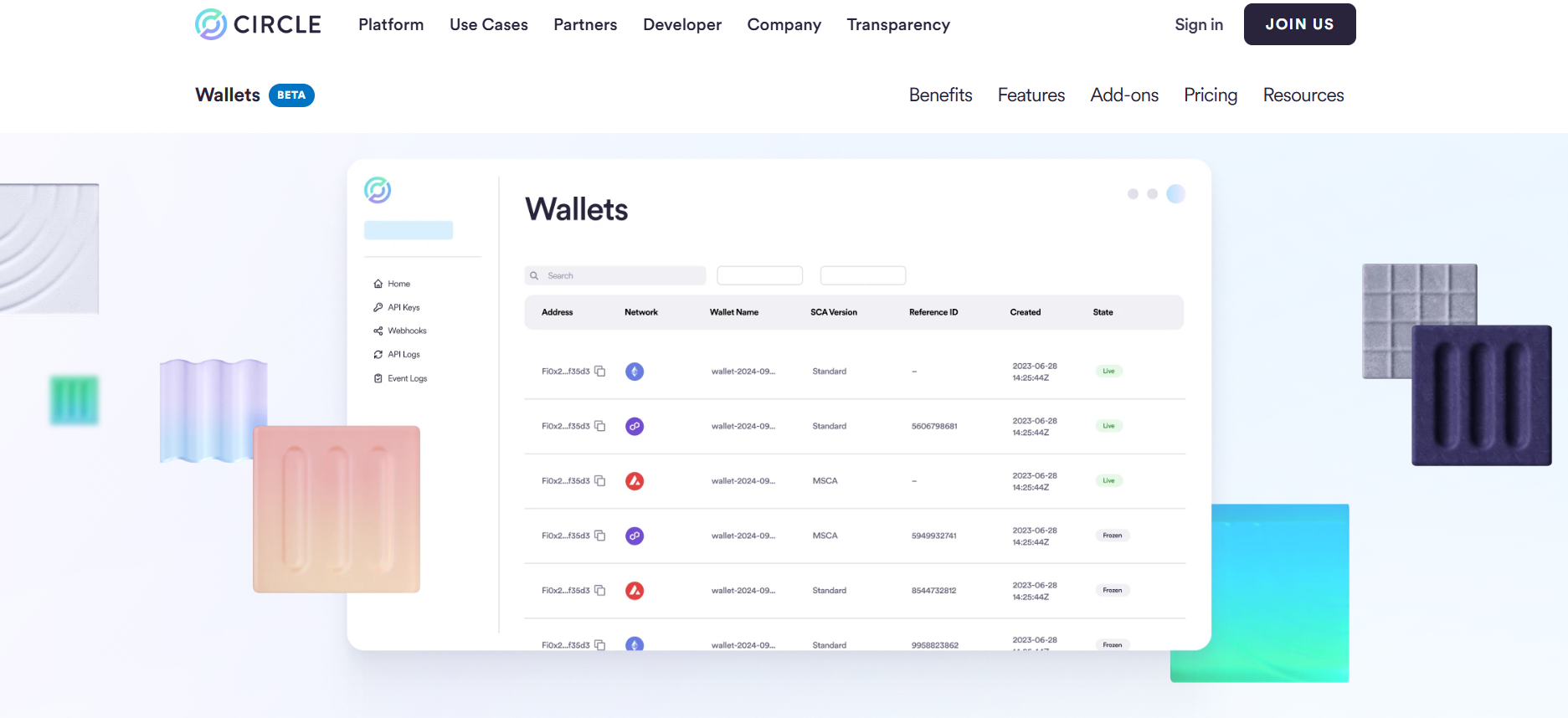This screenshot has width=1568, height=718.
Task: Copy the first wallet address
Action: point(600,371)
